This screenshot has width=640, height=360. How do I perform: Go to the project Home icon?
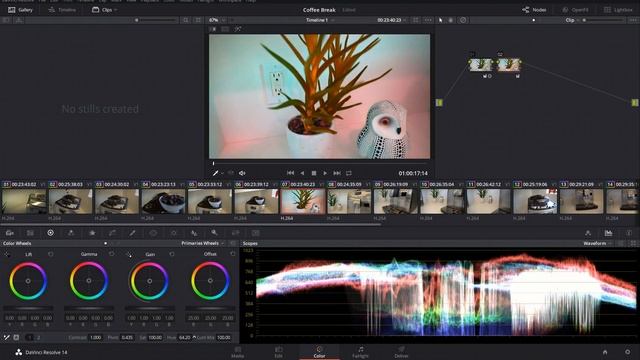(x=605, y=352)
